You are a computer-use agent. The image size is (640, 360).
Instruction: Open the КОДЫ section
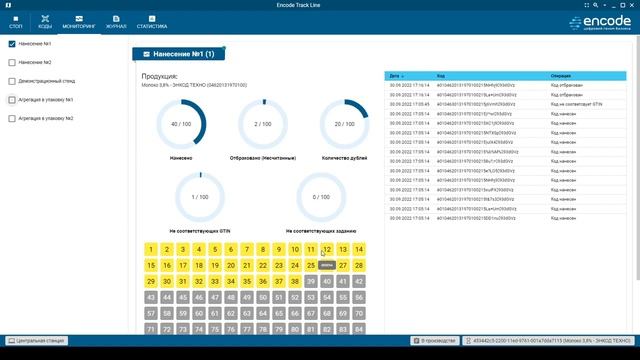tap(45, 22)
